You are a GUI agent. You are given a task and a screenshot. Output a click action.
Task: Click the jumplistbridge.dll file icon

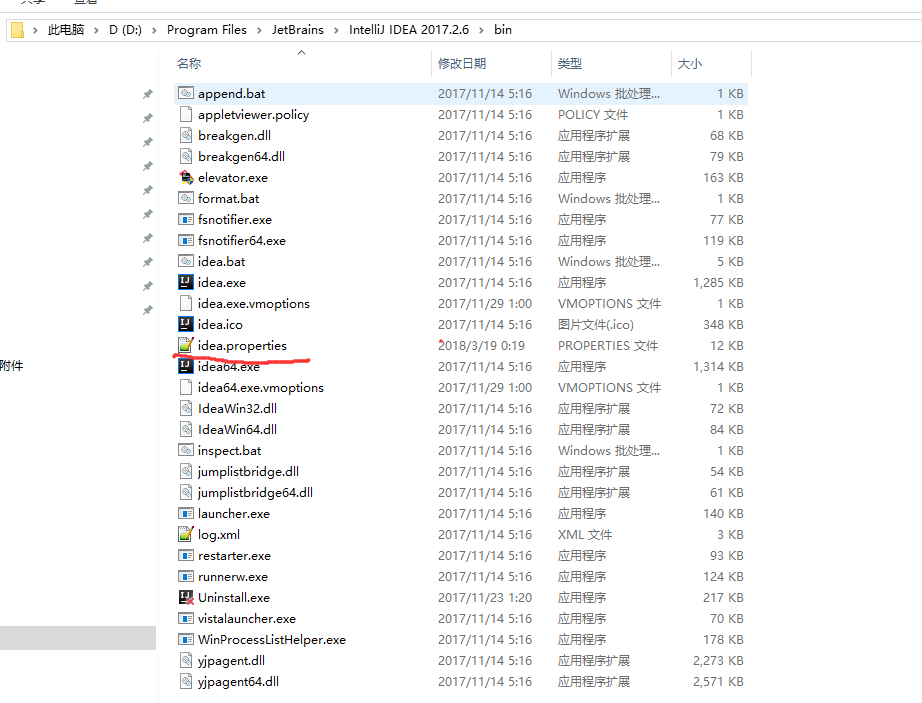(x=186, y=471)
